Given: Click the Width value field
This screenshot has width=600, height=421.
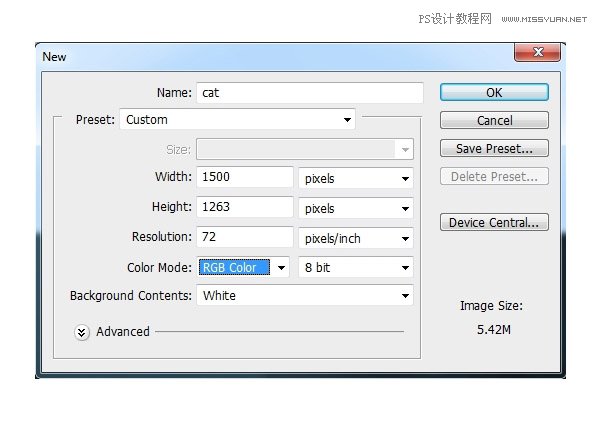Looking at the screenshot, I should click(245, 178).
